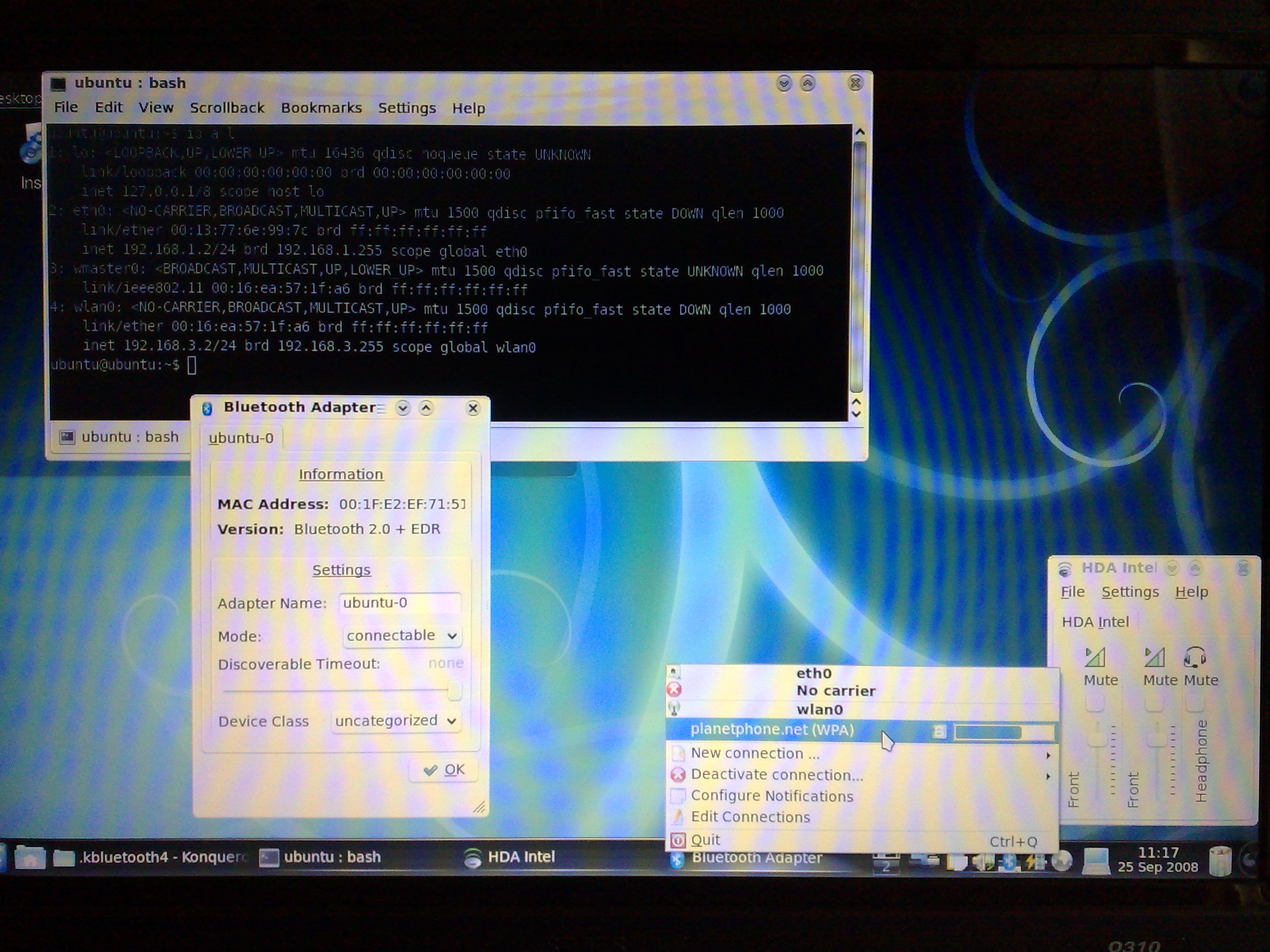The width and height of the screenshot is (1270, 952).
Task: Choose Quit in the network menu
Action: click(x=861, y=841)
